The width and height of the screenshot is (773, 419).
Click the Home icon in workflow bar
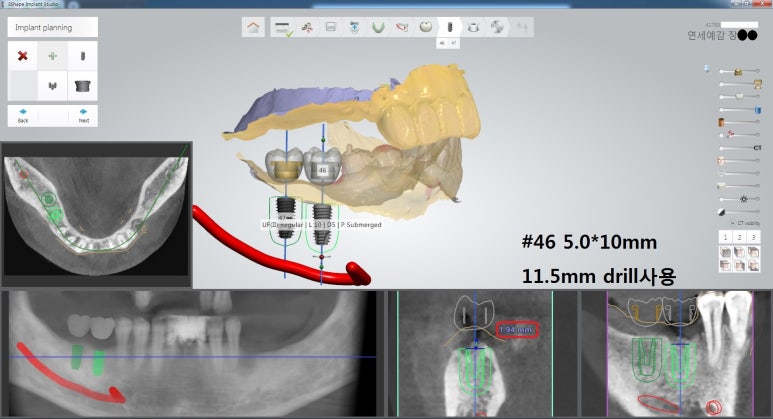pyautogui.click(x=254, y=28)
